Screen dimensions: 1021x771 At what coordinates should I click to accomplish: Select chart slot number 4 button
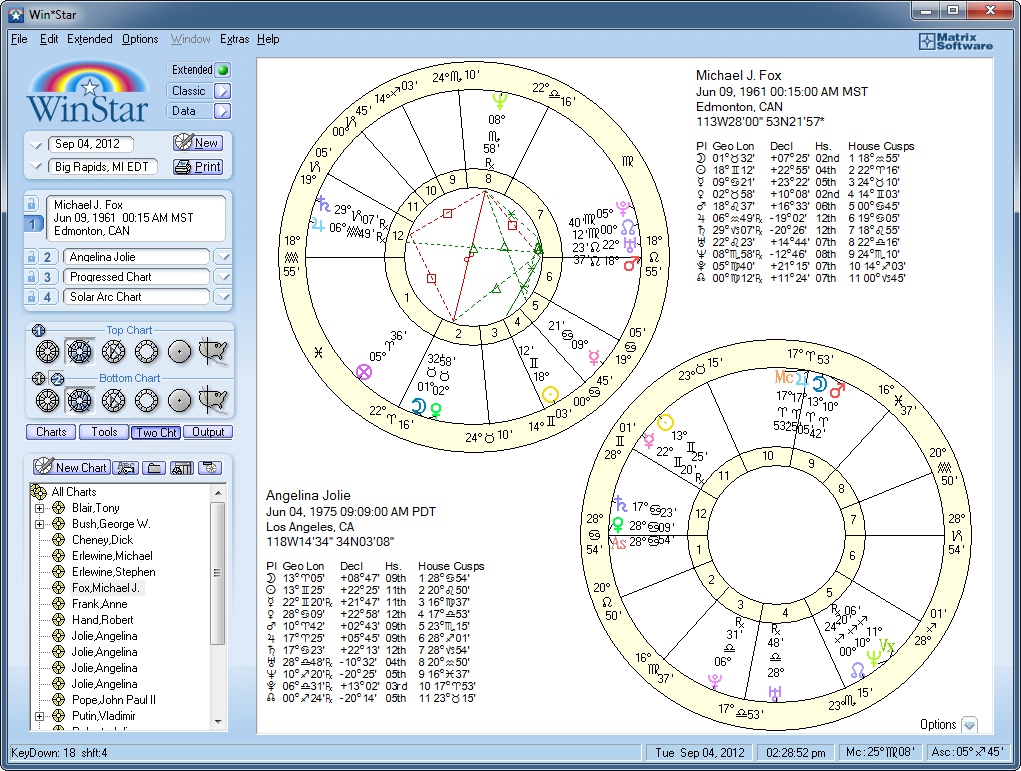47,297
